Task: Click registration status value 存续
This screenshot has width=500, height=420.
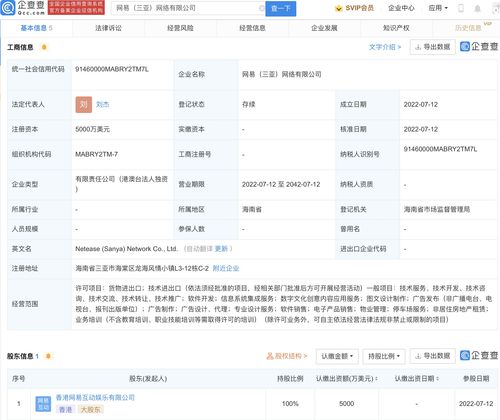Action: pyautogui.click(x=249, y=104)
